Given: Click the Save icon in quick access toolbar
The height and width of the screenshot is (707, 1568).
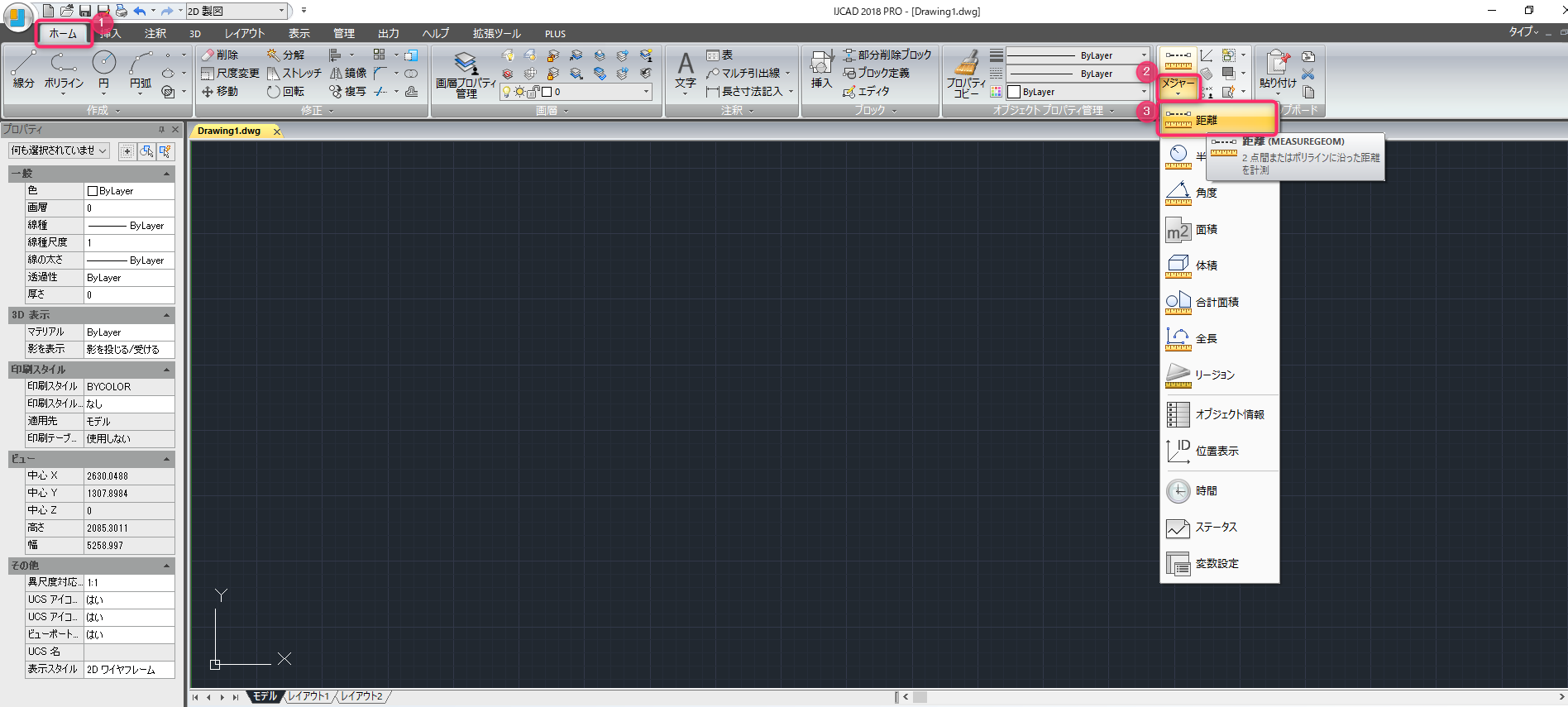Looking at the screenshot, I should point(84,11).
